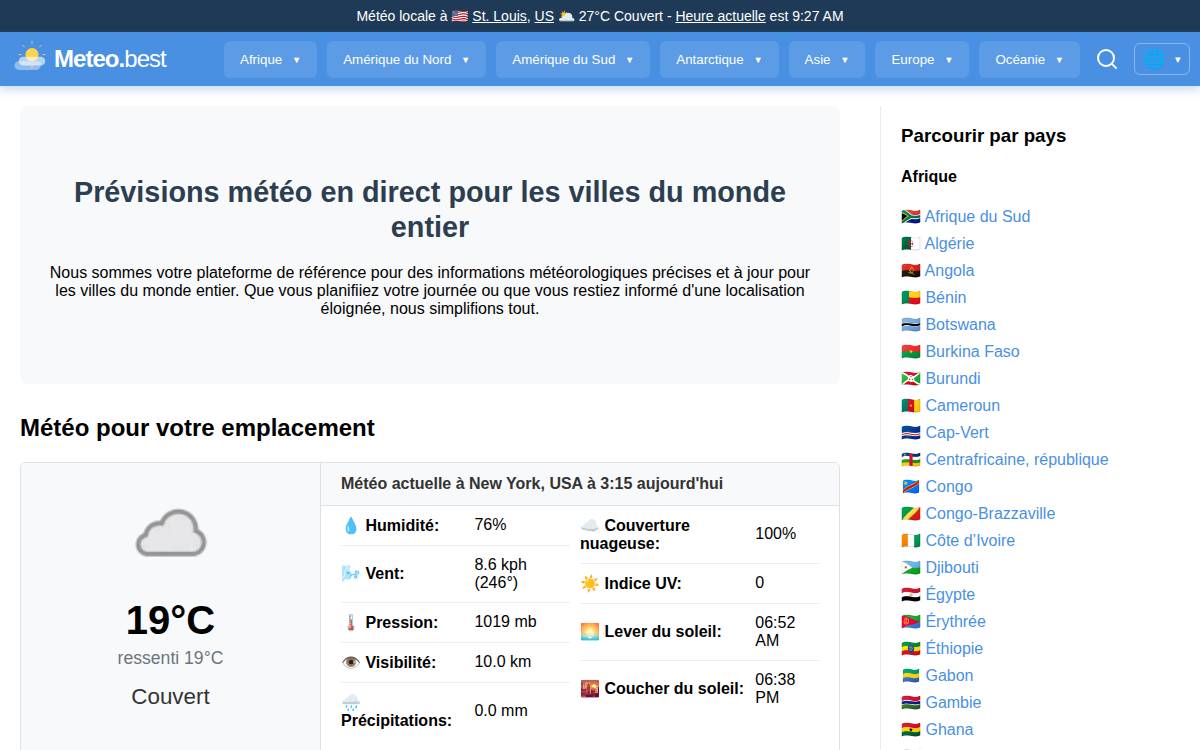Open the Côte d'Ivoire country link
Image resolution: width=1200 pixels, height=750 pixels.
pyautogui.click(x=970, y=540)
